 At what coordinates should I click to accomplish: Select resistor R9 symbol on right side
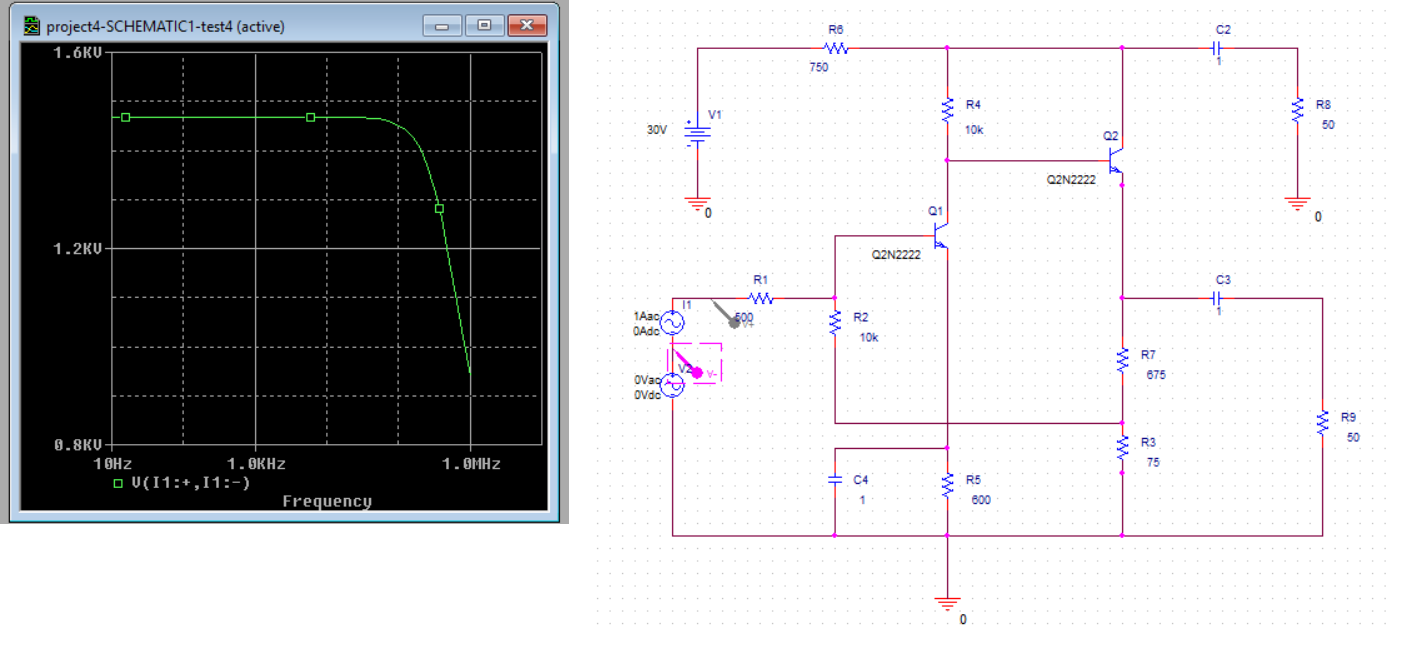[1322, 422]
